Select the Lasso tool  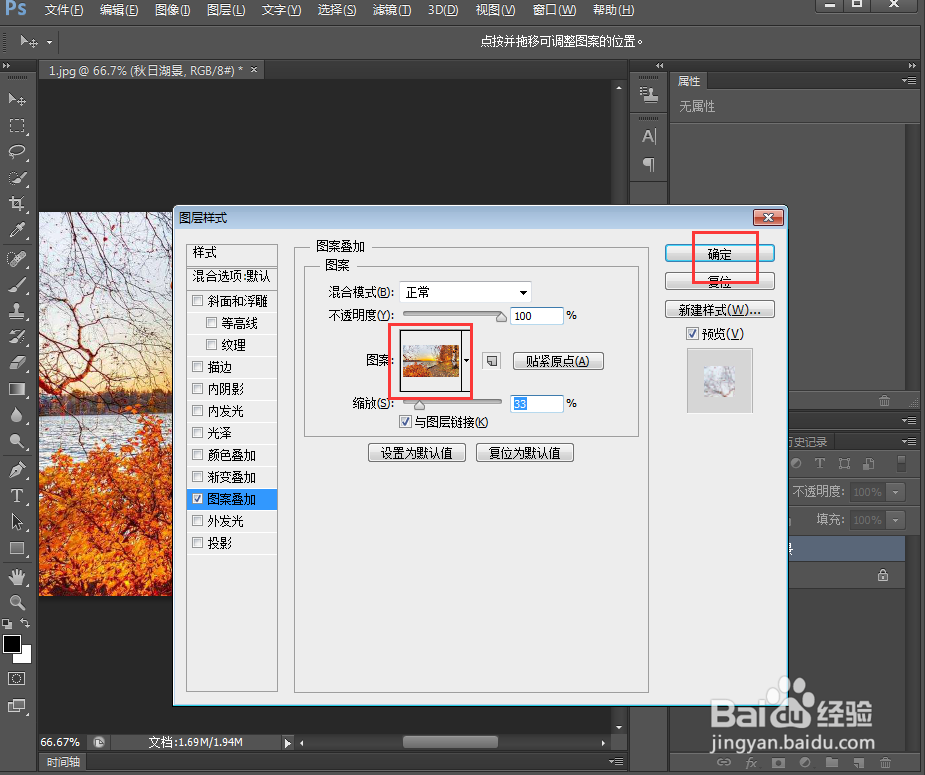16,152
